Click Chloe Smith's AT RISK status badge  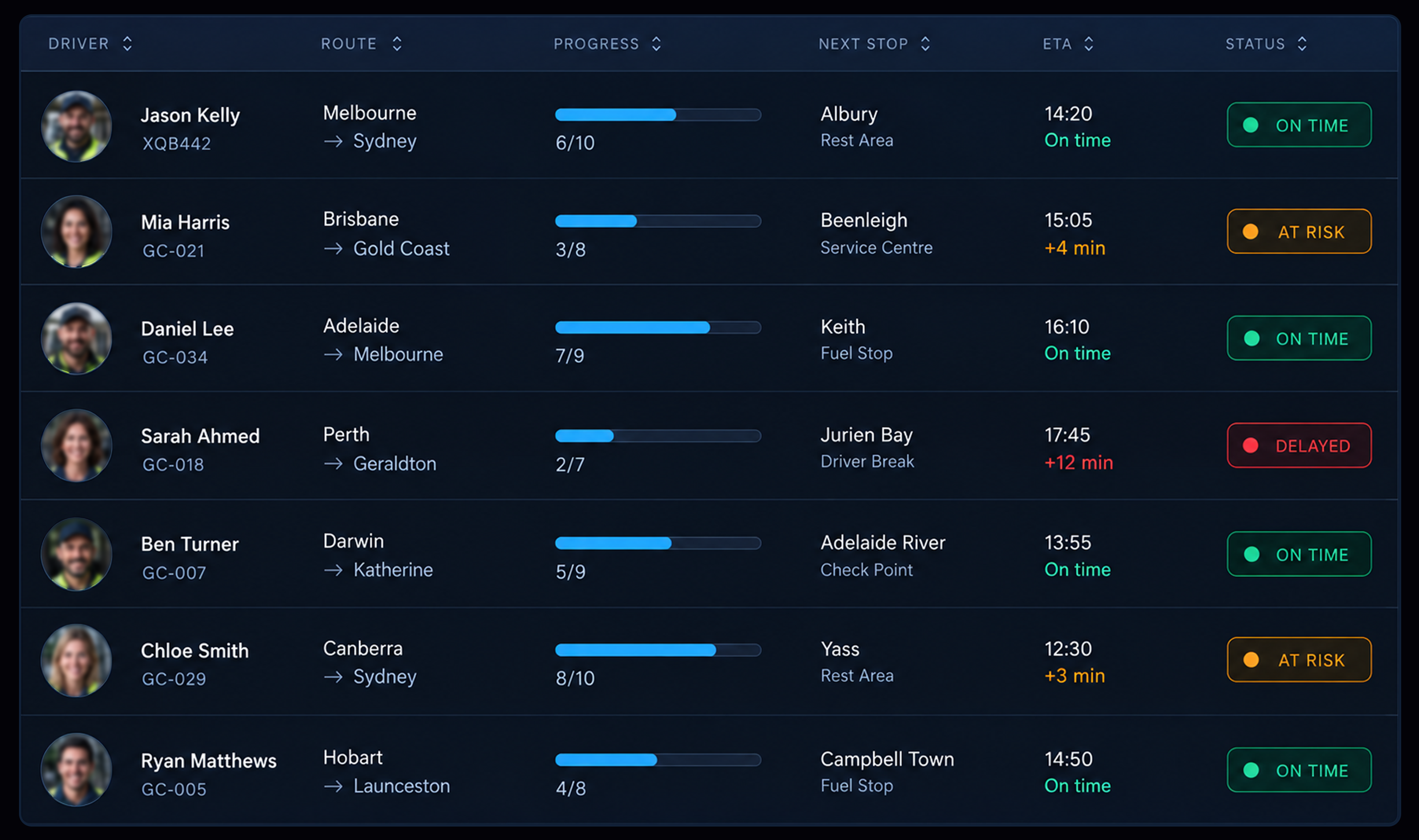pos(1299,660)
